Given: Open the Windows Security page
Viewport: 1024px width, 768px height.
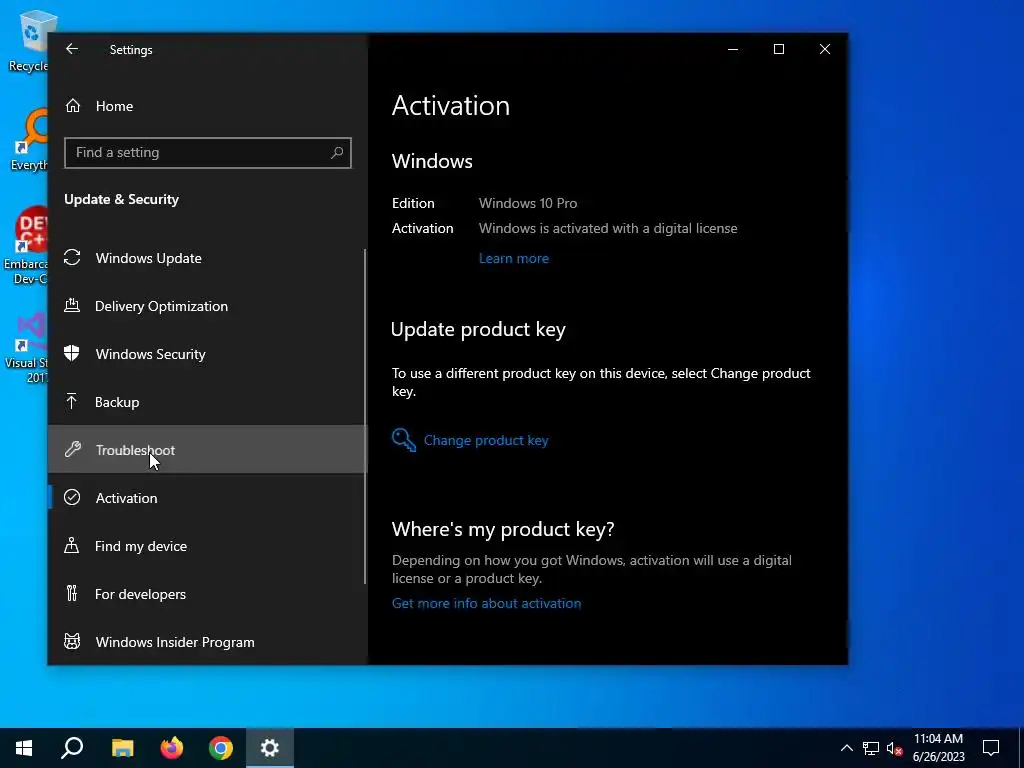Looking at the screenshot, I should pos(208,354).
